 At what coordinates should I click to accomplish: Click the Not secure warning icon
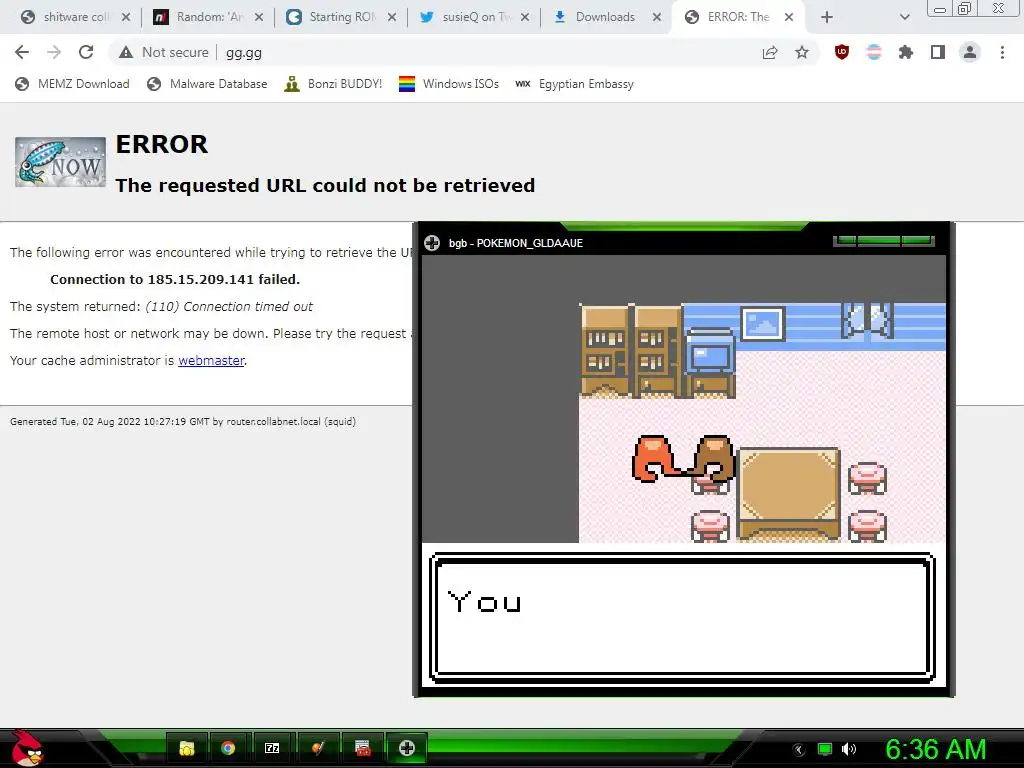pos(126,52)
